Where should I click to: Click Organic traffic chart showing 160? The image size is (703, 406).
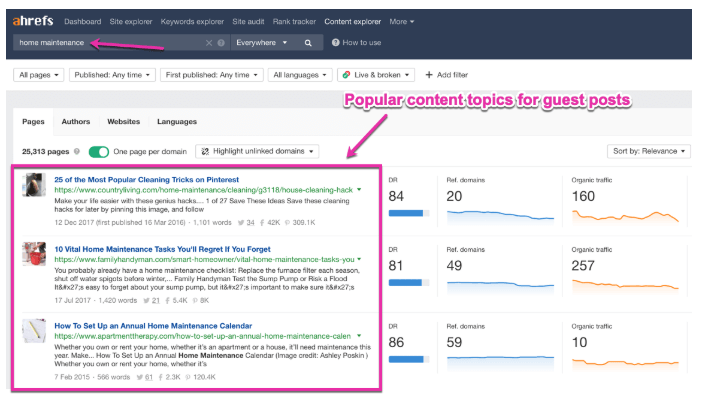coord(625,216)
